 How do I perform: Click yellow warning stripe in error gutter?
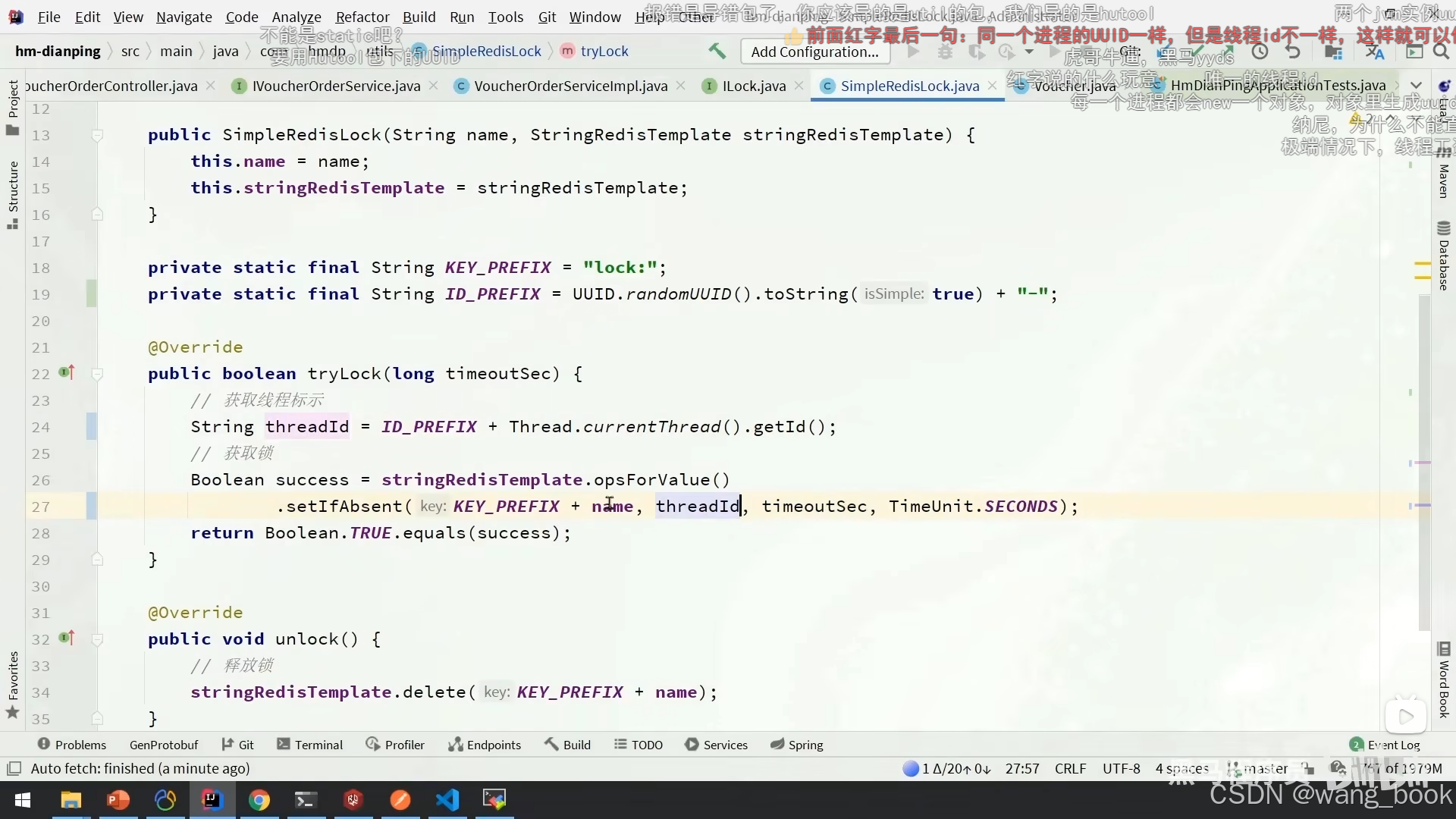1422,265
